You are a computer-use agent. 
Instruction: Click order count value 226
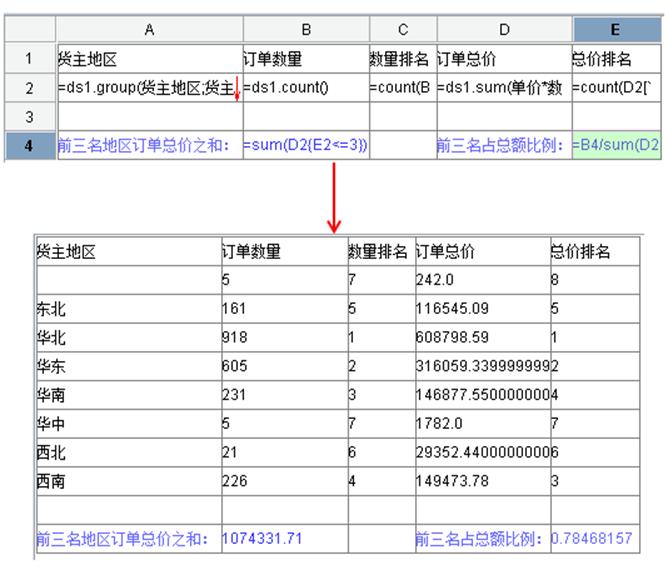point(234,481)
